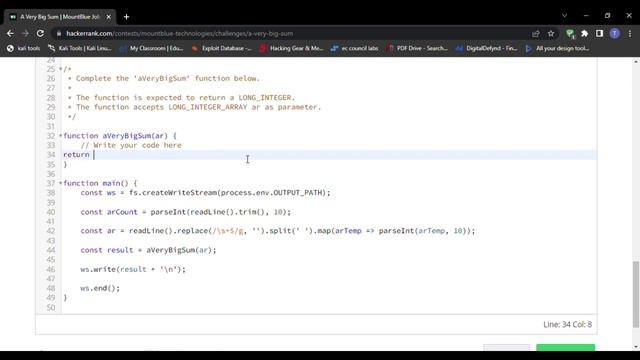
Task: Click the Line: 34 Col: 8 status text
Action: click(x=567, y=324)
